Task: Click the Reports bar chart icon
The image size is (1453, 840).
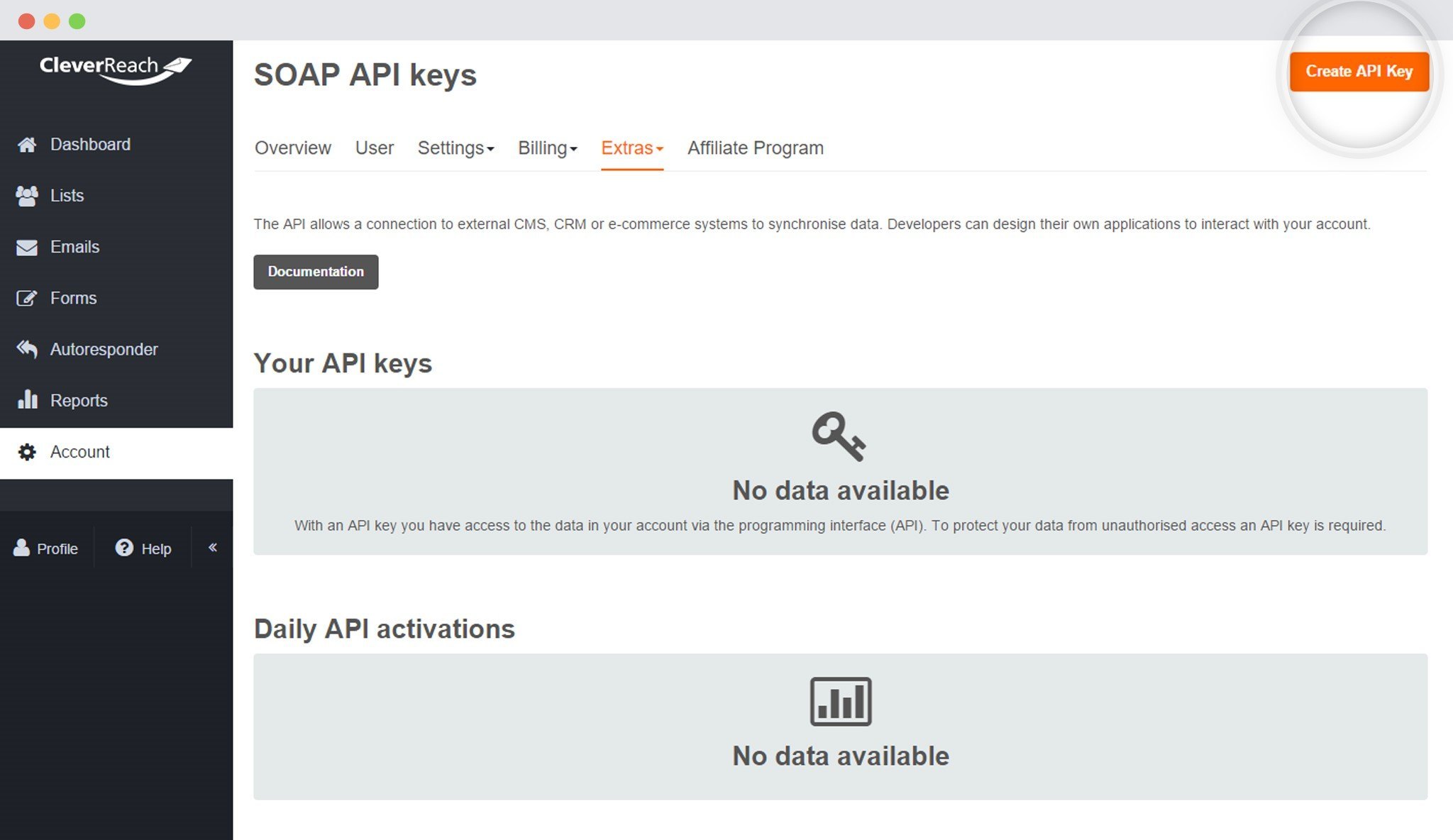Action: tap(27, 400)
